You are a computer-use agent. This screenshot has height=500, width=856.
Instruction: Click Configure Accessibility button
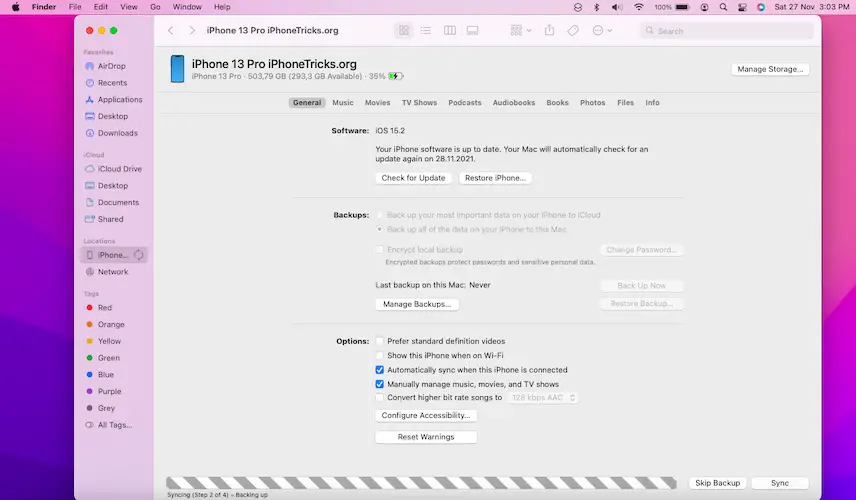tap(426, 415)
